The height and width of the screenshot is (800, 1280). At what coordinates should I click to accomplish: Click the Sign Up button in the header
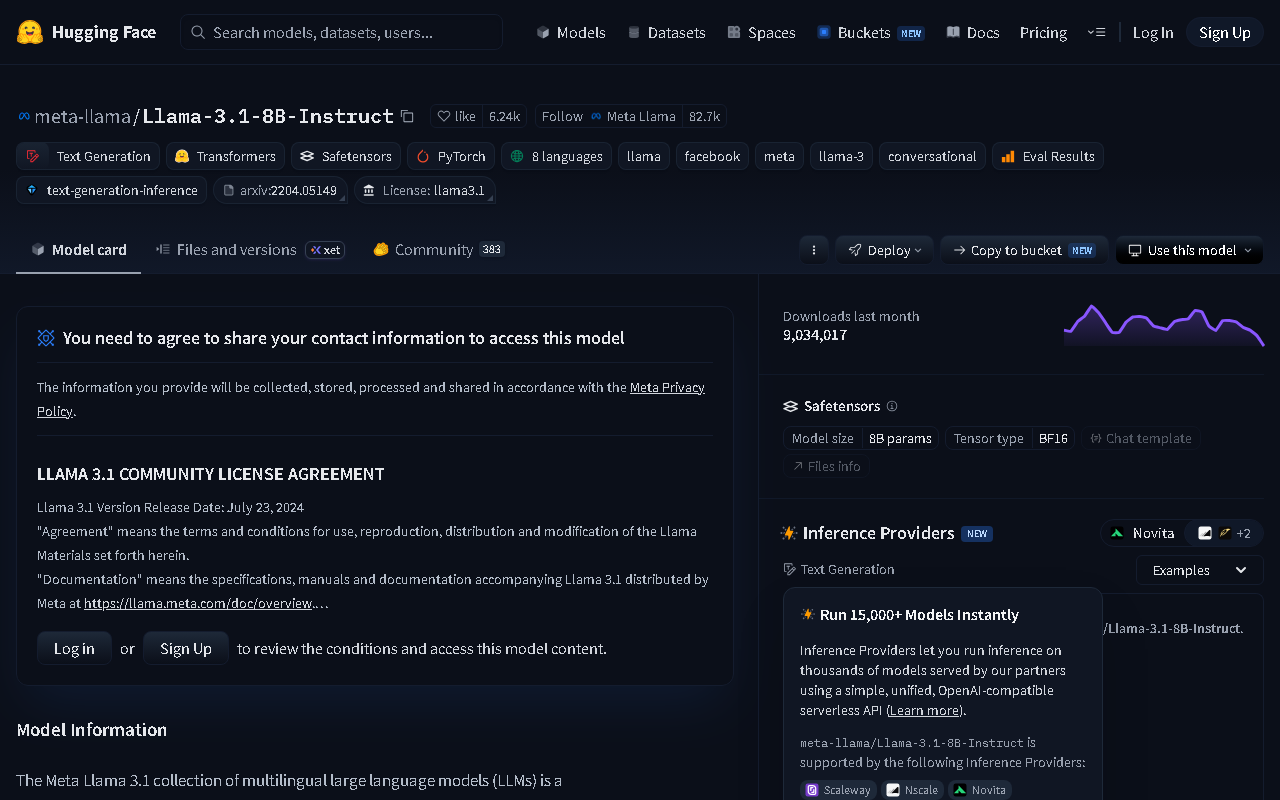pos(1225,32)
